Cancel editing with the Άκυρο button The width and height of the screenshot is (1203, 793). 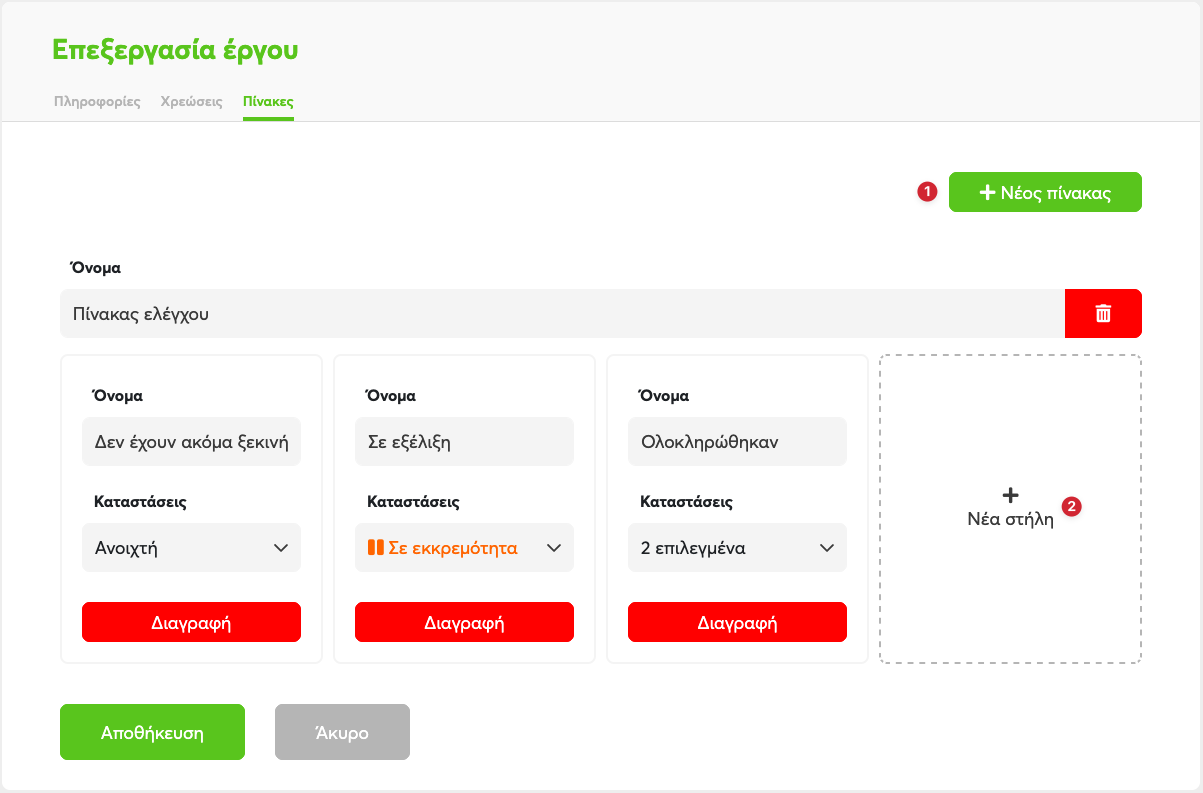point(342,733)
